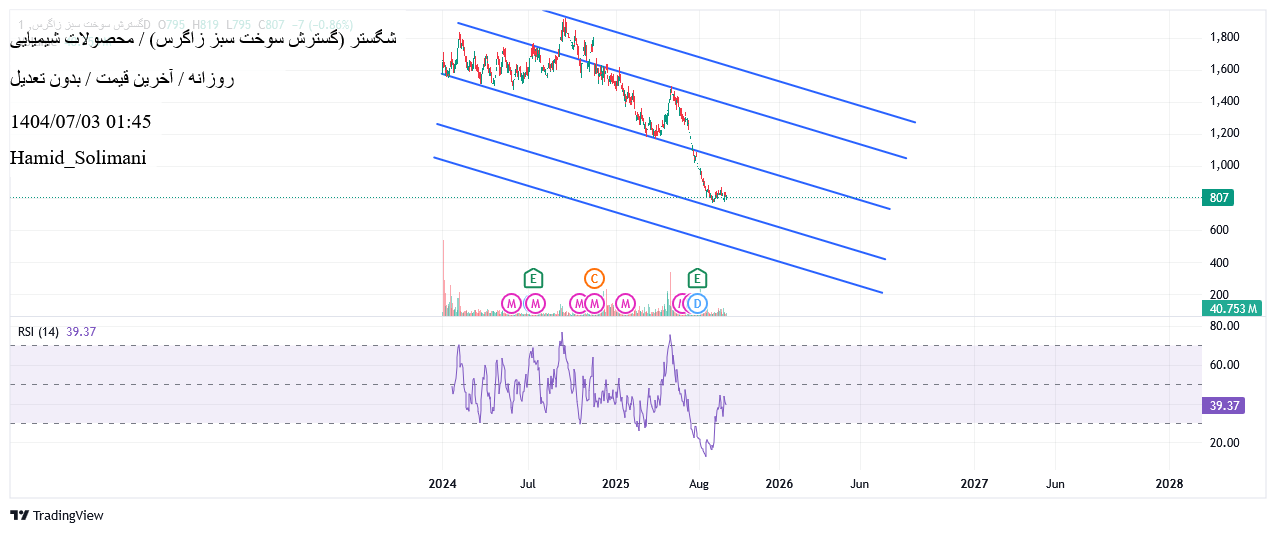
Task: Click the blue D dividend marker
Action: tap(697, 303)
